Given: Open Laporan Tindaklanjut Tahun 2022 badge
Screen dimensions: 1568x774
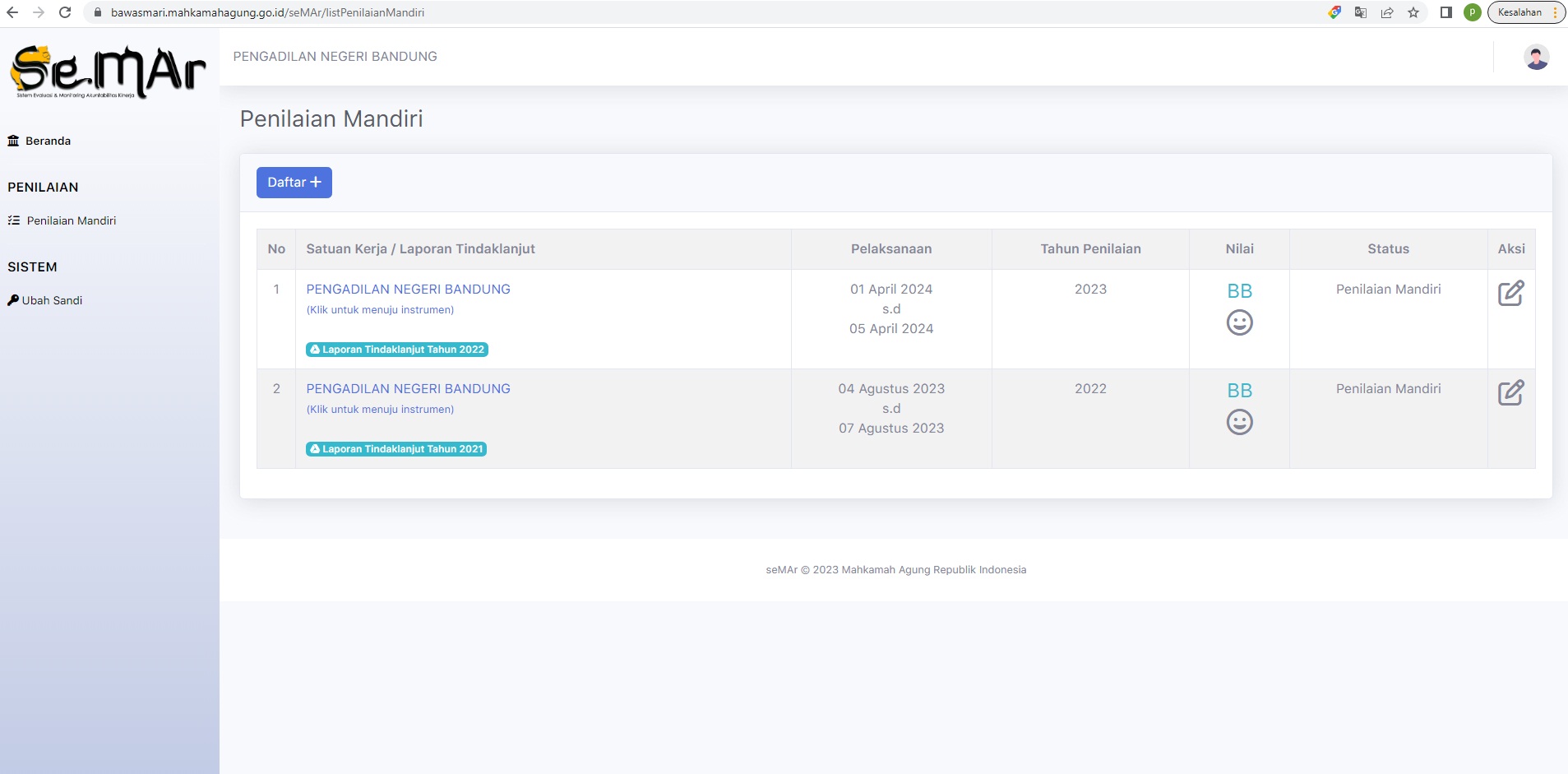Looking at the screenshot, I should 397,350.
